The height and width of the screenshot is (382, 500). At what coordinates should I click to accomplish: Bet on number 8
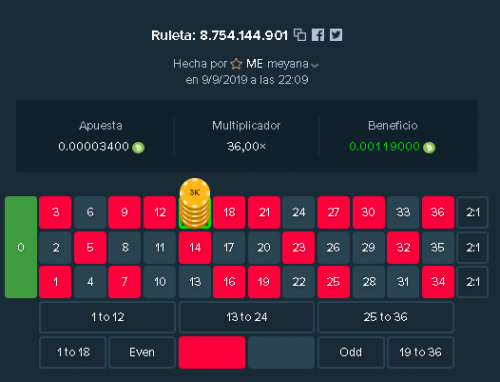pyautogui.click(x=125, y=248)
